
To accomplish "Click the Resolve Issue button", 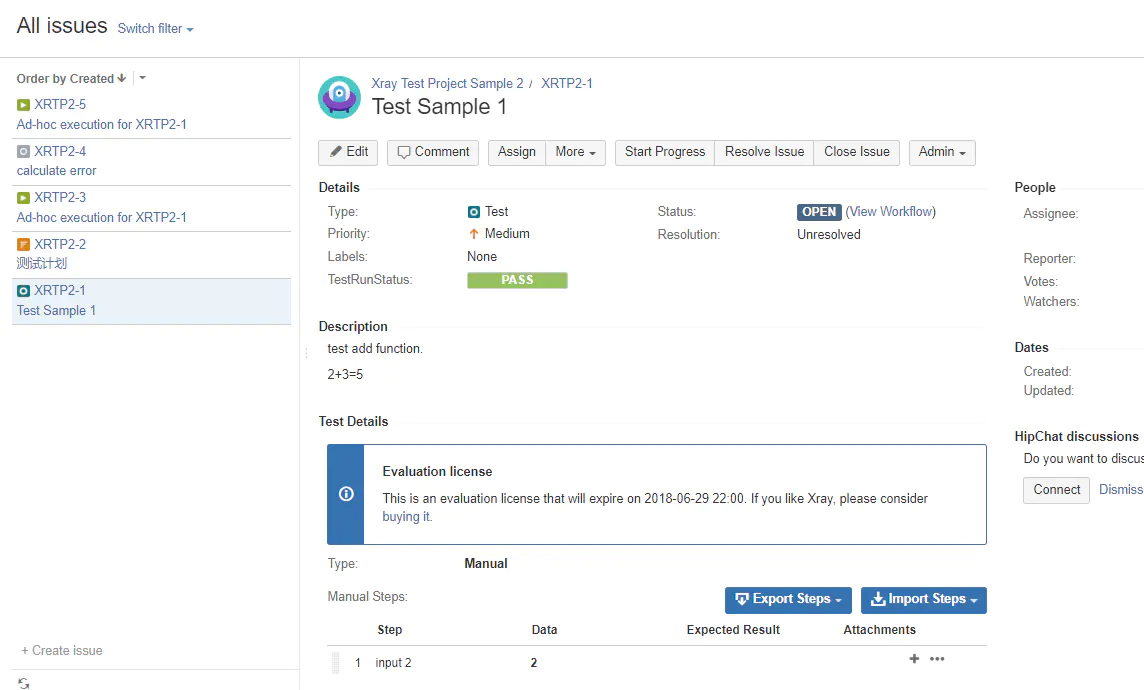I will (x=763, y=152).
